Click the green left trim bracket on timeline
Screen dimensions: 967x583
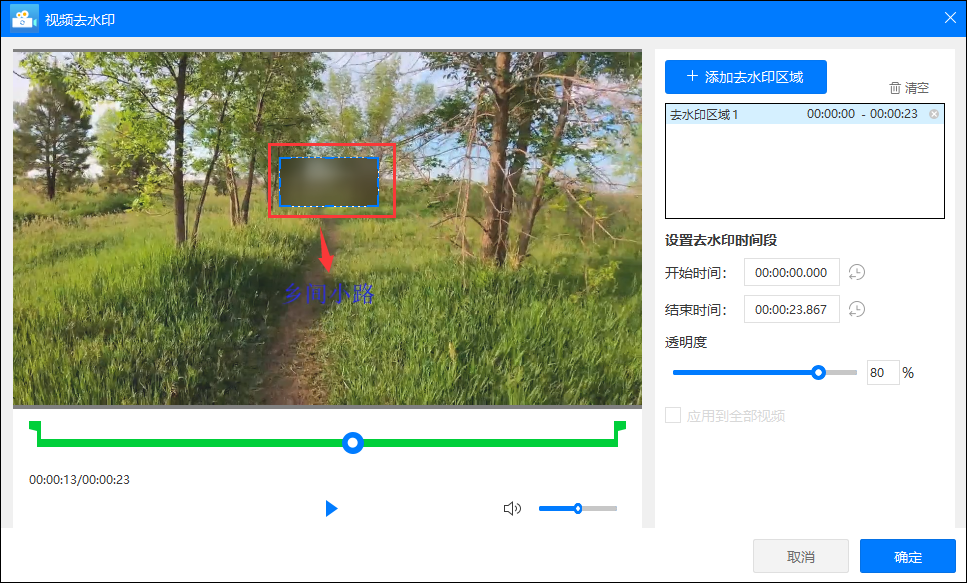tap(36, 430)
